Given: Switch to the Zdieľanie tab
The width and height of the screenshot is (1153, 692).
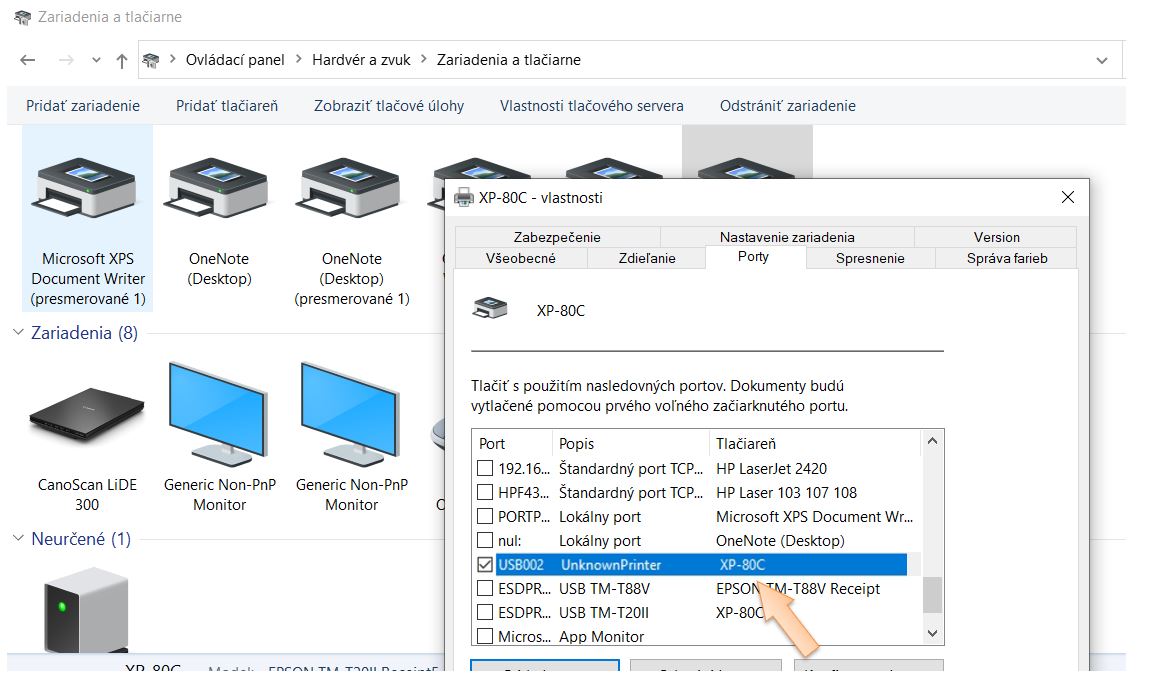Looking at the screenshot, I should (x=646, y=258).
